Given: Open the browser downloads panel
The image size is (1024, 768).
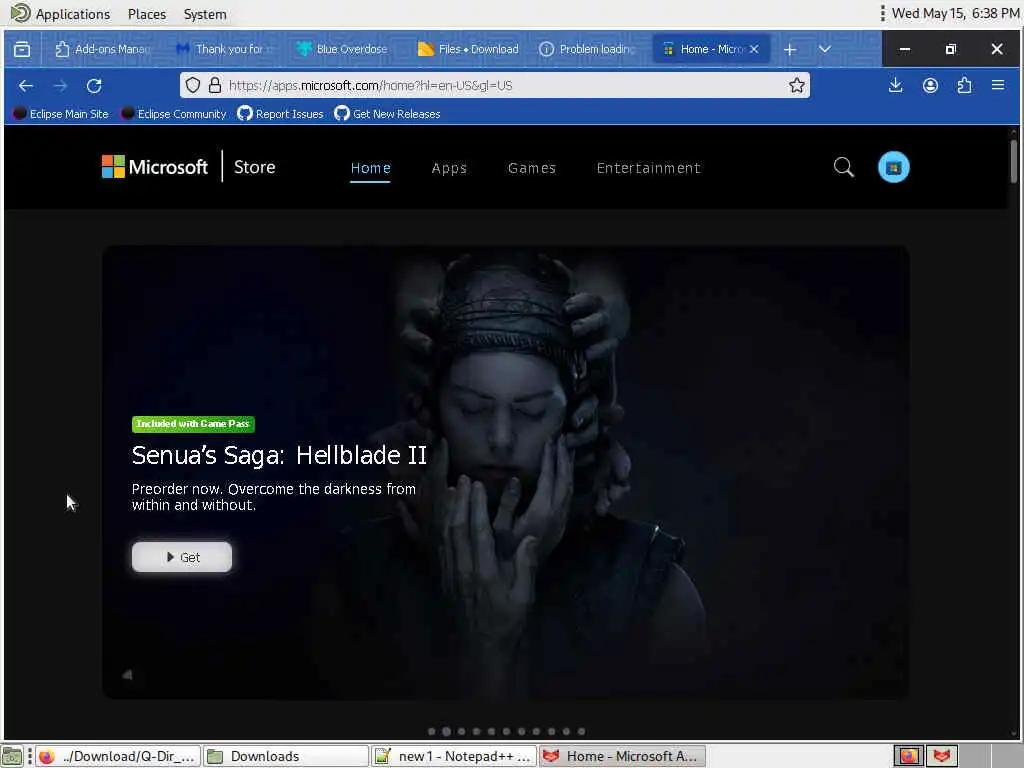Looking at the screenshot, I should (895, 86).
